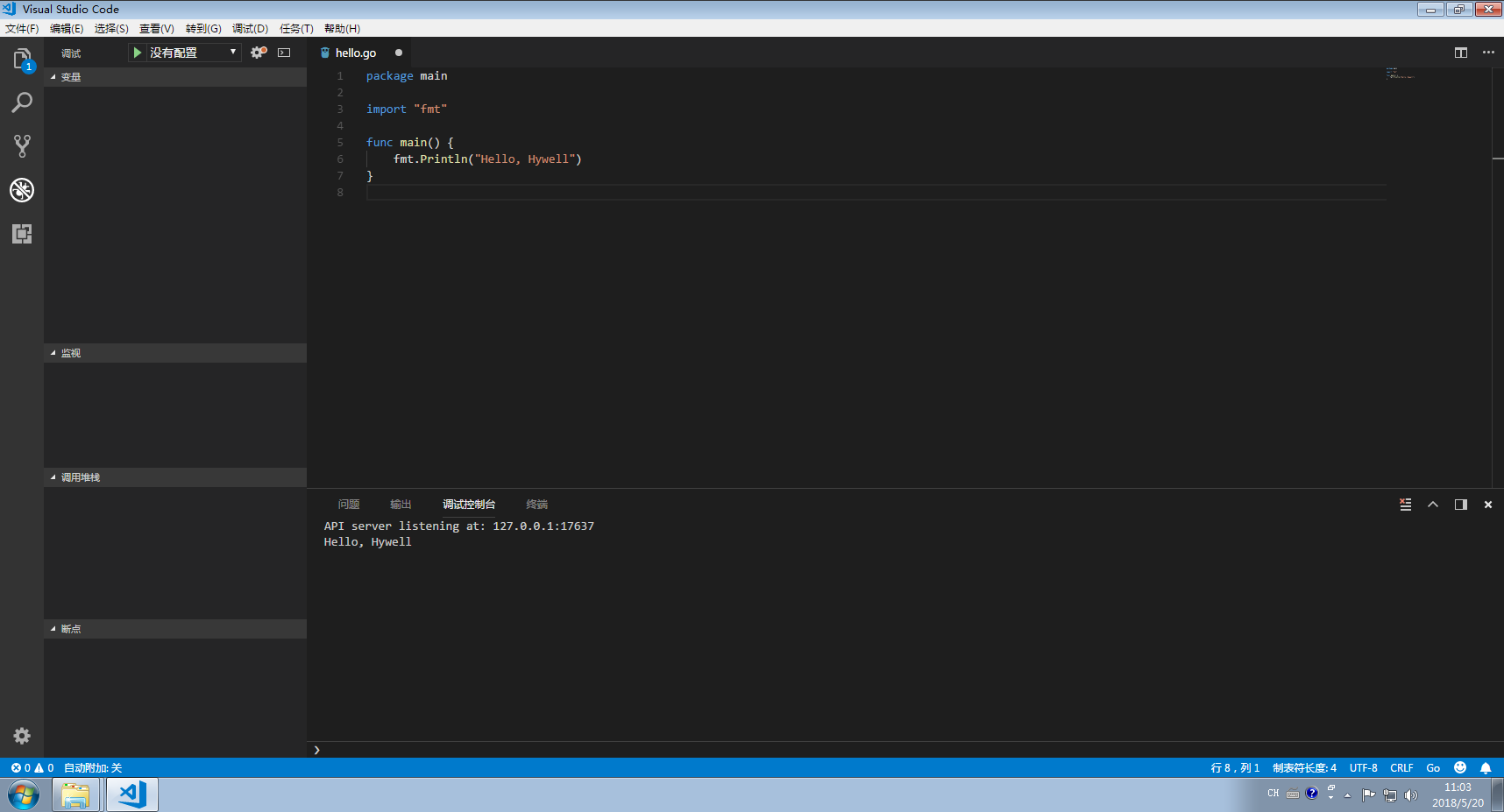Open the Explorer view in activity bar
The width and height of the screenshot is (1504, 812).
click(22, 58)
